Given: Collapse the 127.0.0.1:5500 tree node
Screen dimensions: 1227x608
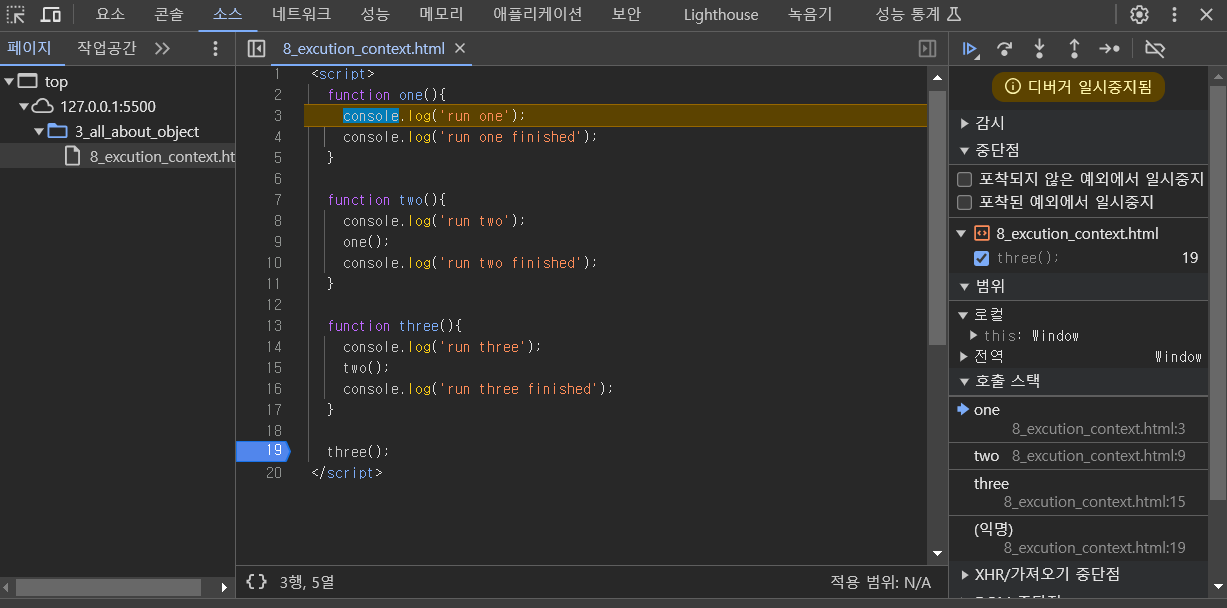Looking at the screenshot, I should (x=24, y=106).
